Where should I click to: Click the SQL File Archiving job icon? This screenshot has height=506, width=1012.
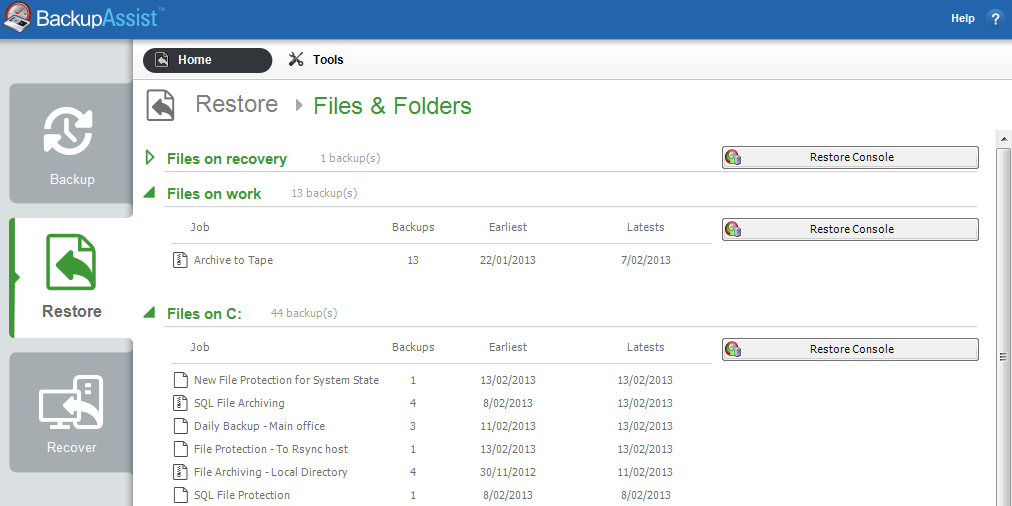tap(180, 403)
